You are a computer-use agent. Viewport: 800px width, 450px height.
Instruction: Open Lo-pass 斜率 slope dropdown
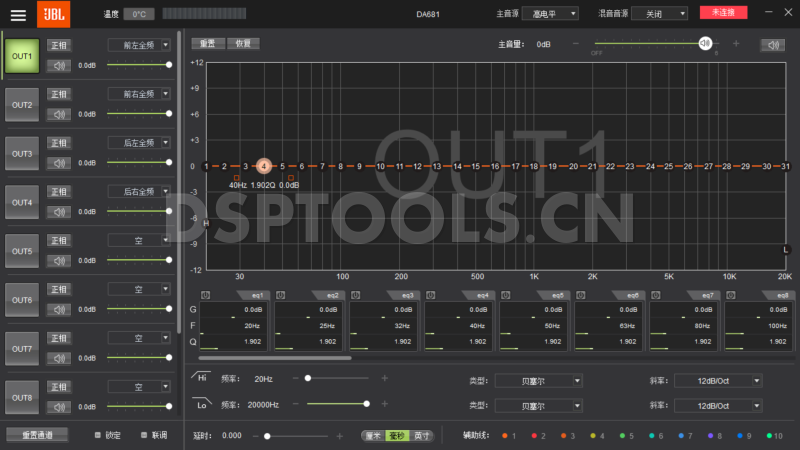click(718, 406)
